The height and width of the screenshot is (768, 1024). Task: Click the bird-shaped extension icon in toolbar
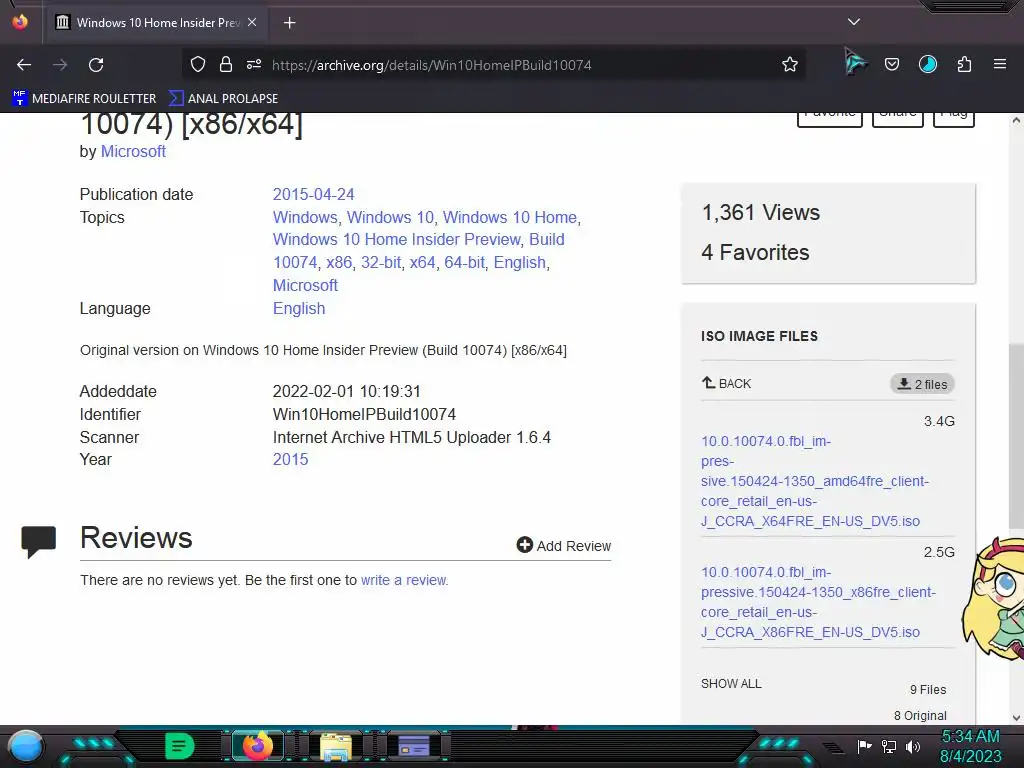point(855,63)
